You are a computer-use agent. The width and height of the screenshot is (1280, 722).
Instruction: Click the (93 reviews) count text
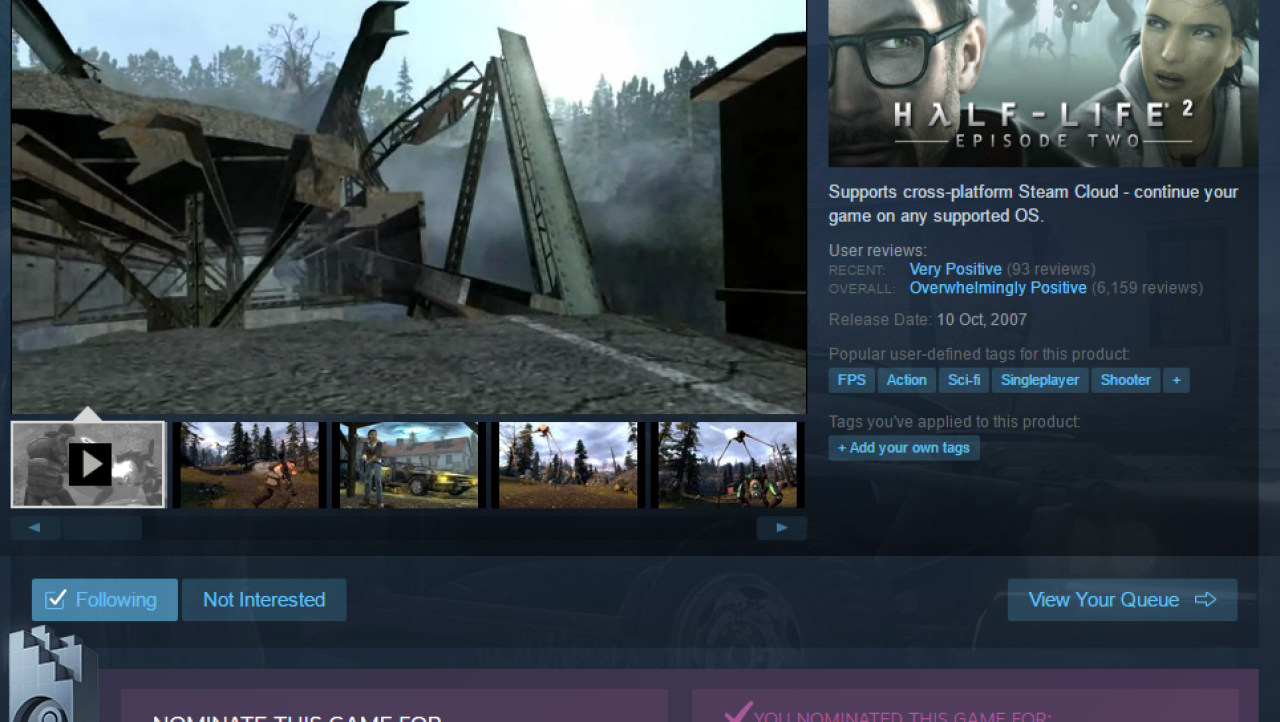tap(1050, 269)
